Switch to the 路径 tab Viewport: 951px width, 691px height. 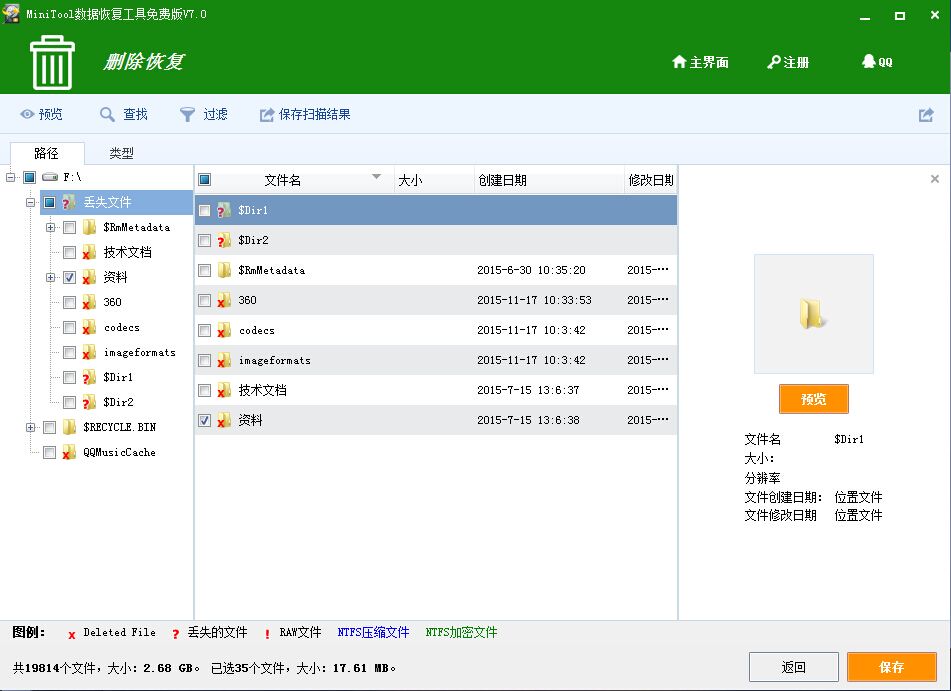click(47, 153)
